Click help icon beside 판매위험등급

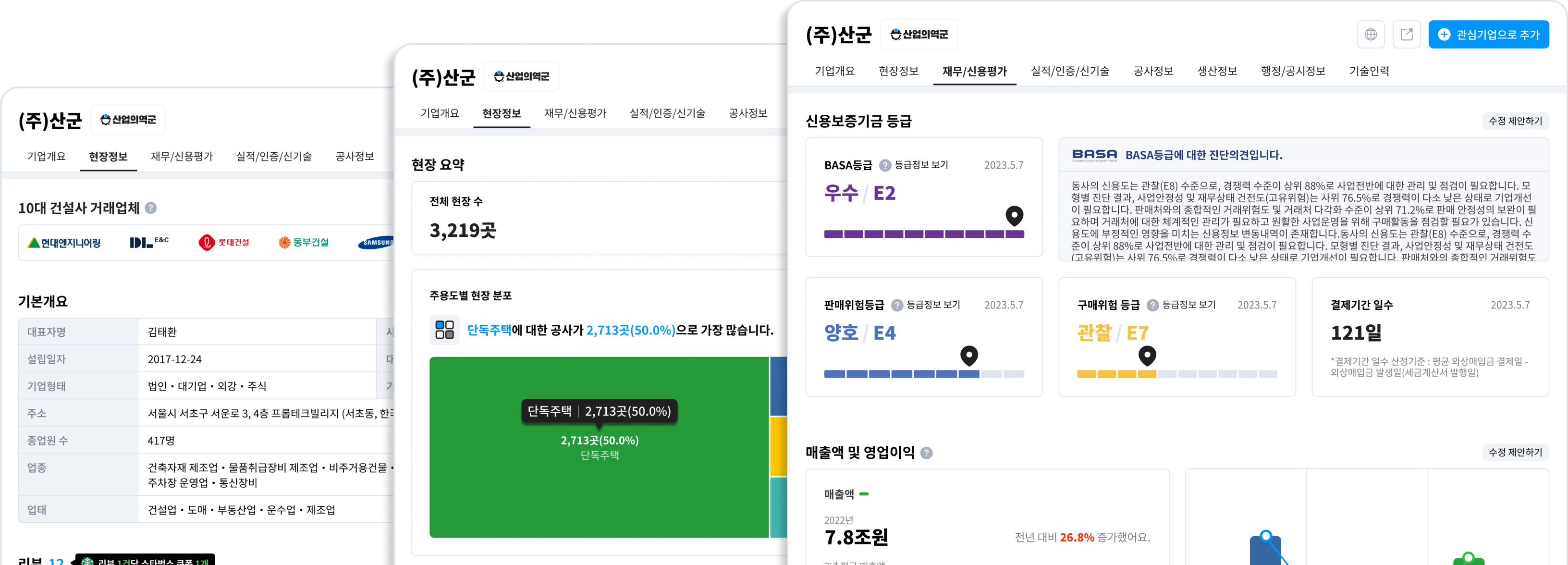point(897,305)
